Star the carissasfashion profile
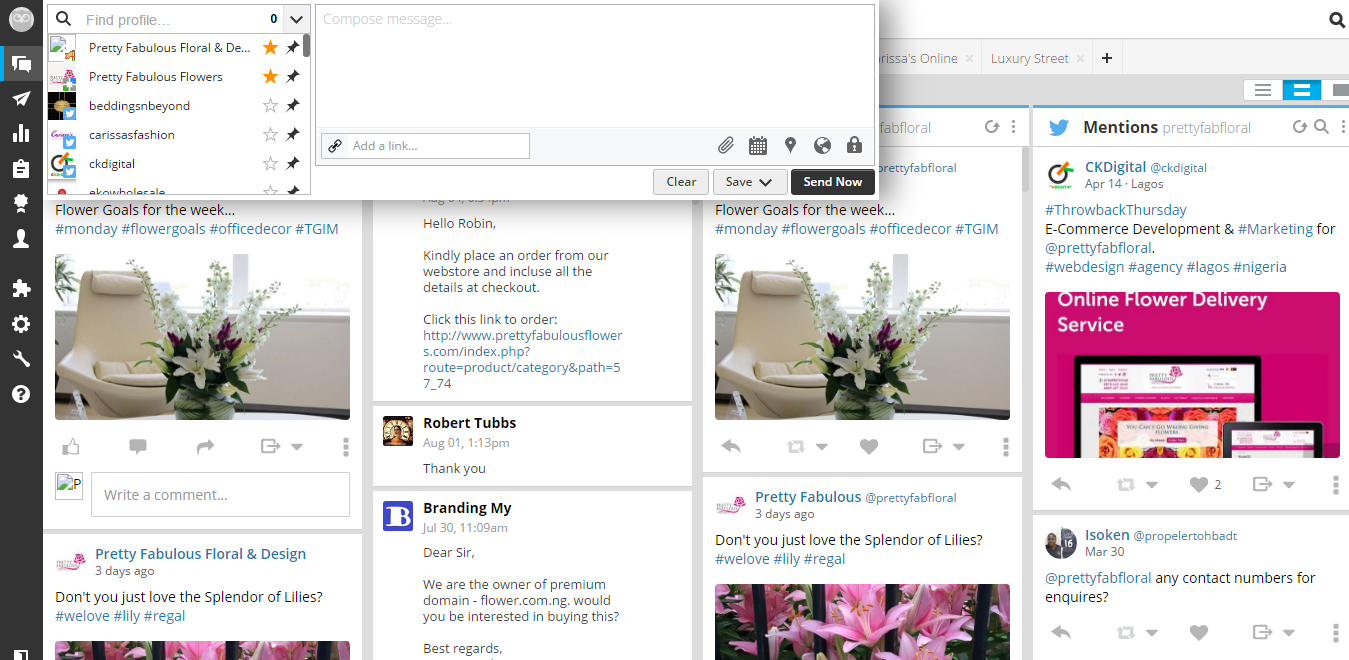 (270, 134)
